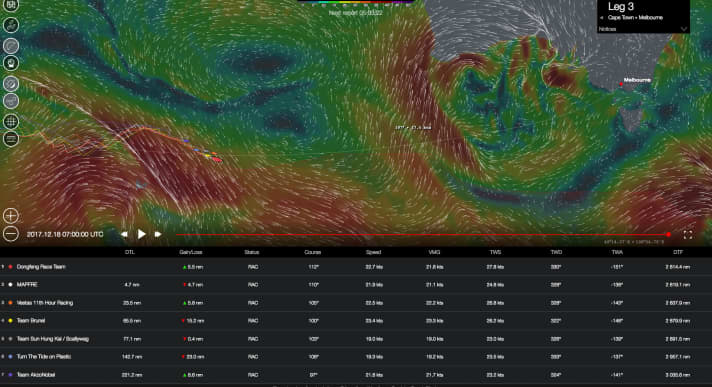Click the 112° course value for Dongfeng

click(313, 267)
